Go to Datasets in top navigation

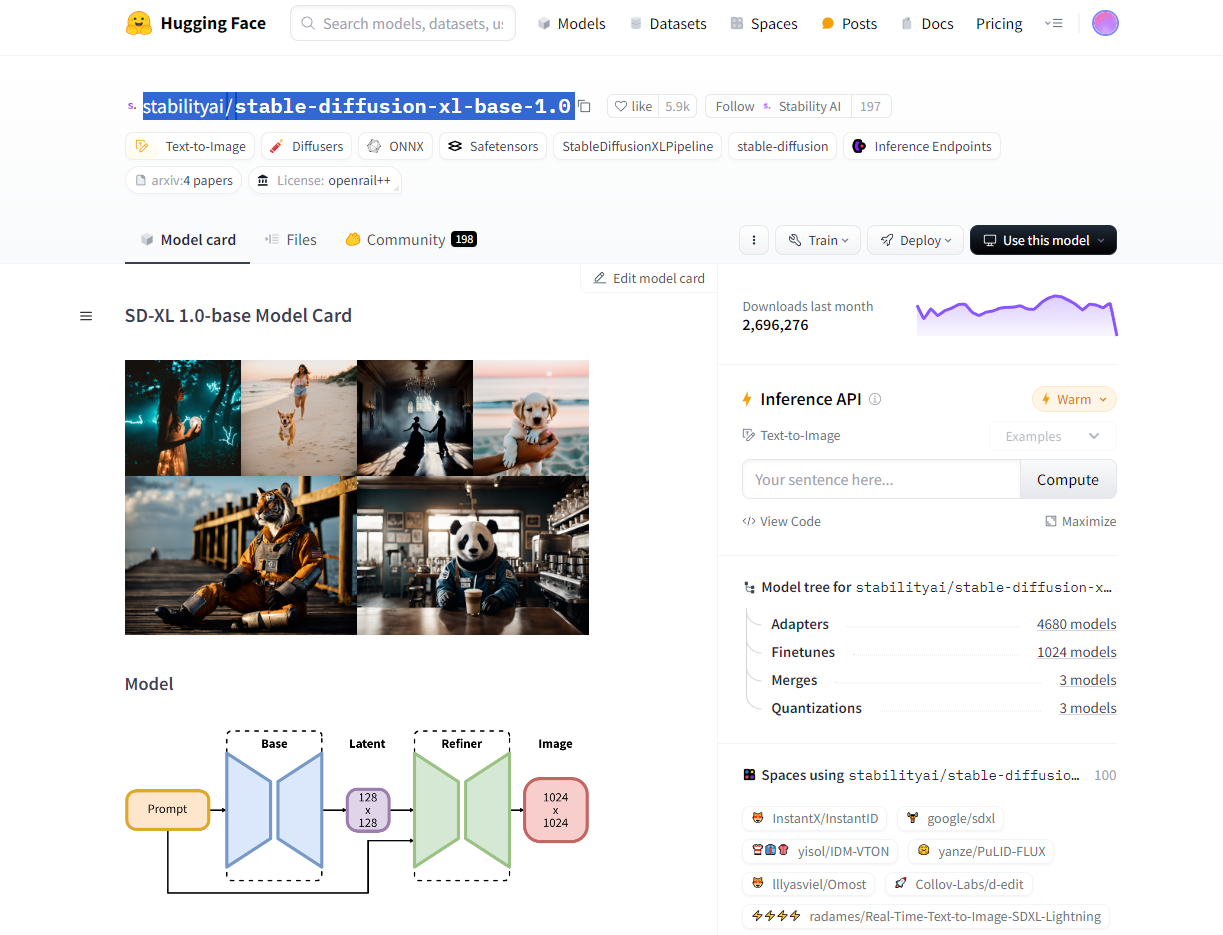[668, 23]
